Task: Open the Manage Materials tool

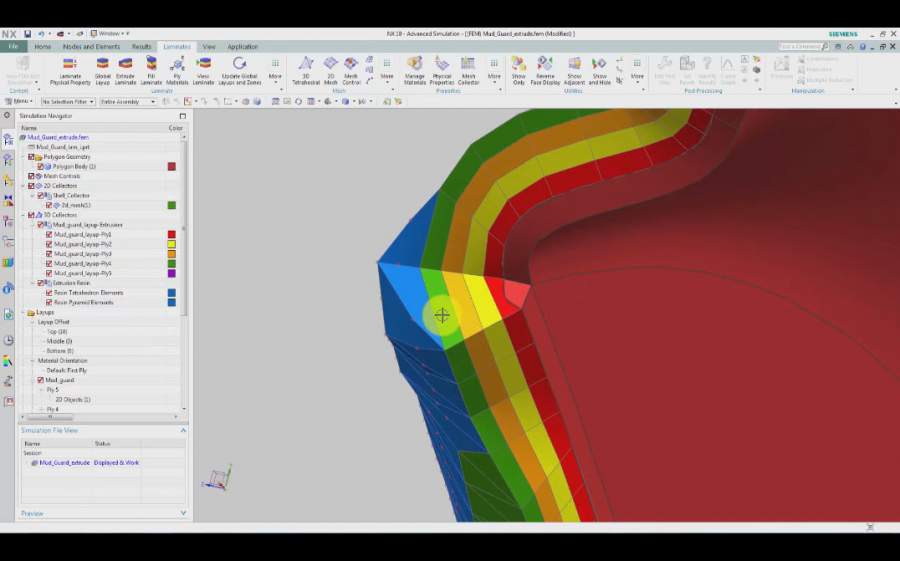Action: (414, 66)
